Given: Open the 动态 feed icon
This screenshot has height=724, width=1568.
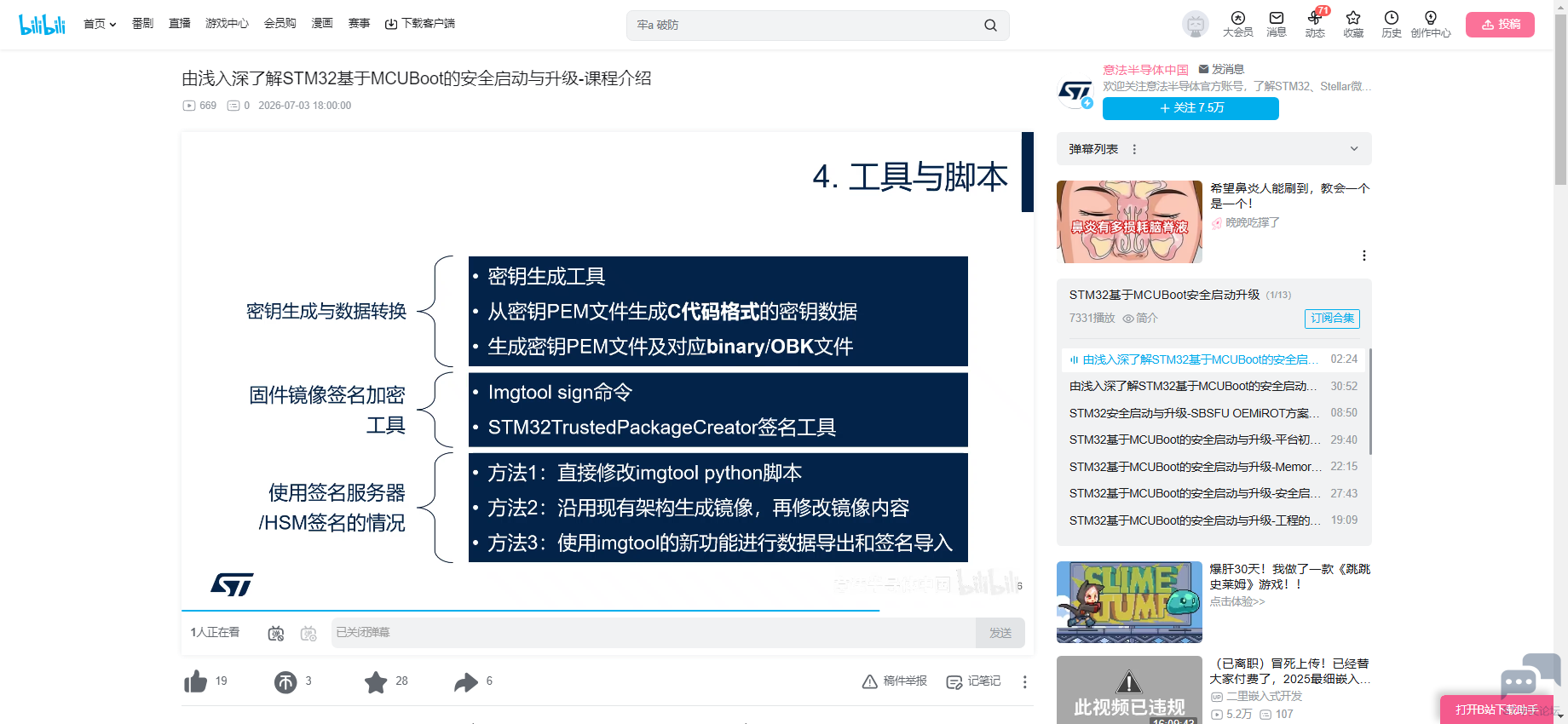Looking at the screenshot, I should [x=1315, y=24].
